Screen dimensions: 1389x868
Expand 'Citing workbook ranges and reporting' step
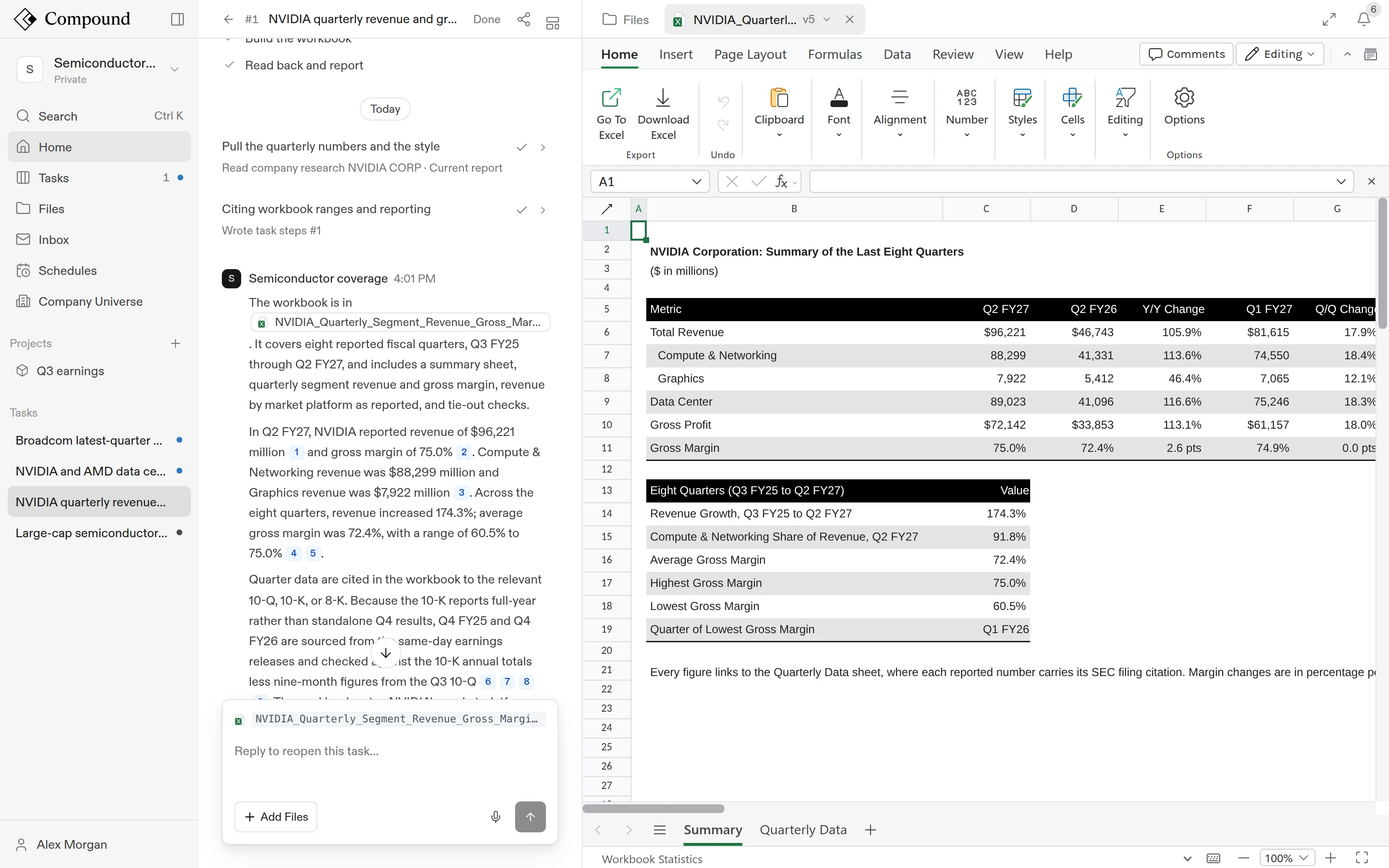coord(543,210)
